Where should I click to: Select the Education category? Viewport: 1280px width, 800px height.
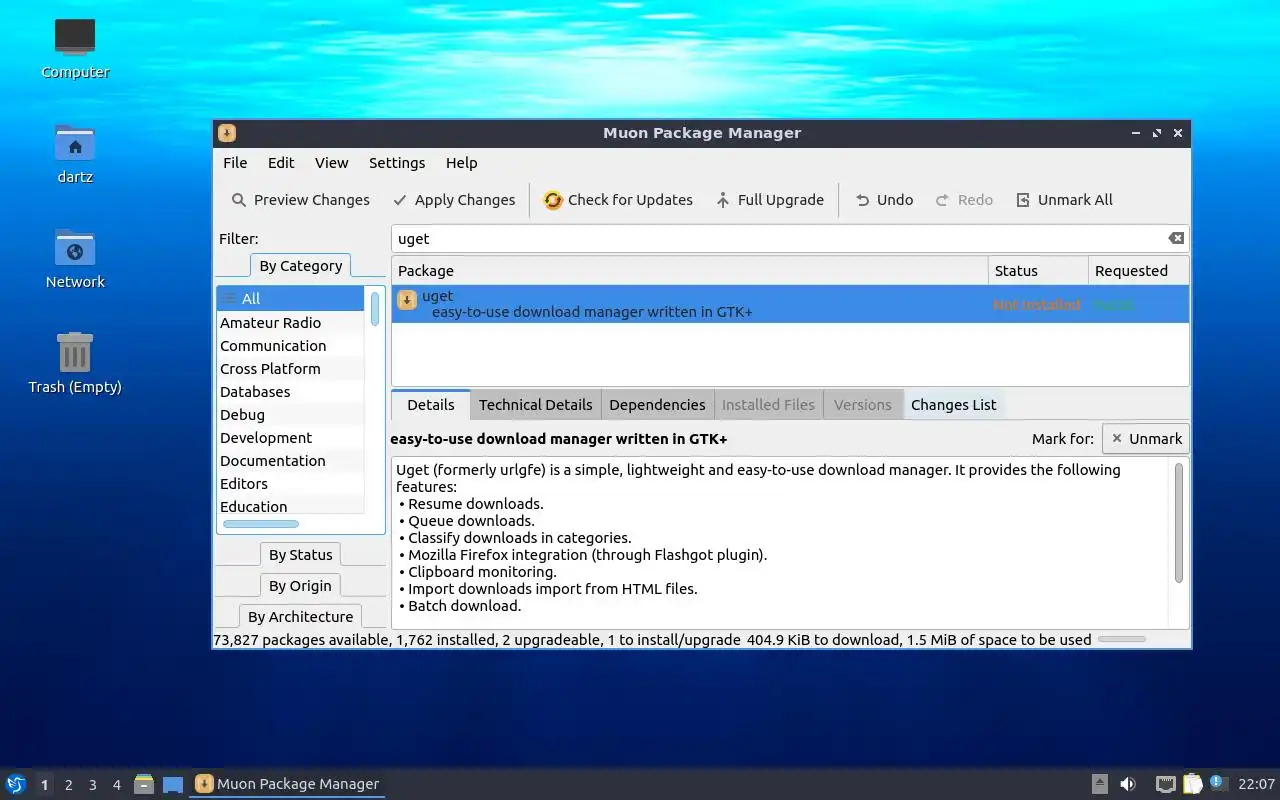coord(290,507)
